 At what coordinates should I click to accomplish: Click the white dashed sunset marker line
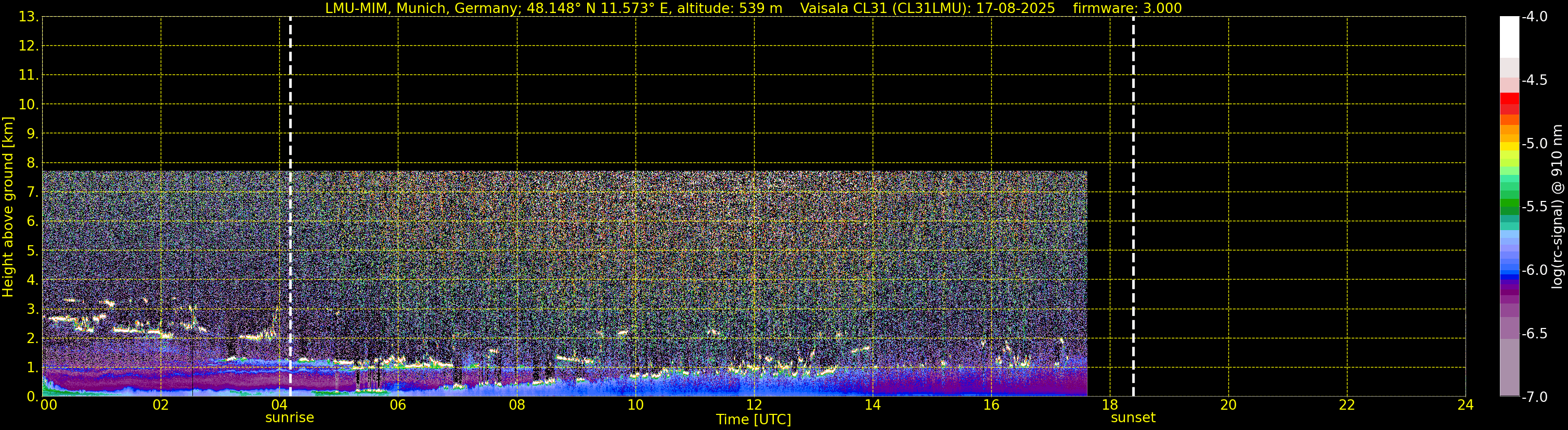point(1133,207)
